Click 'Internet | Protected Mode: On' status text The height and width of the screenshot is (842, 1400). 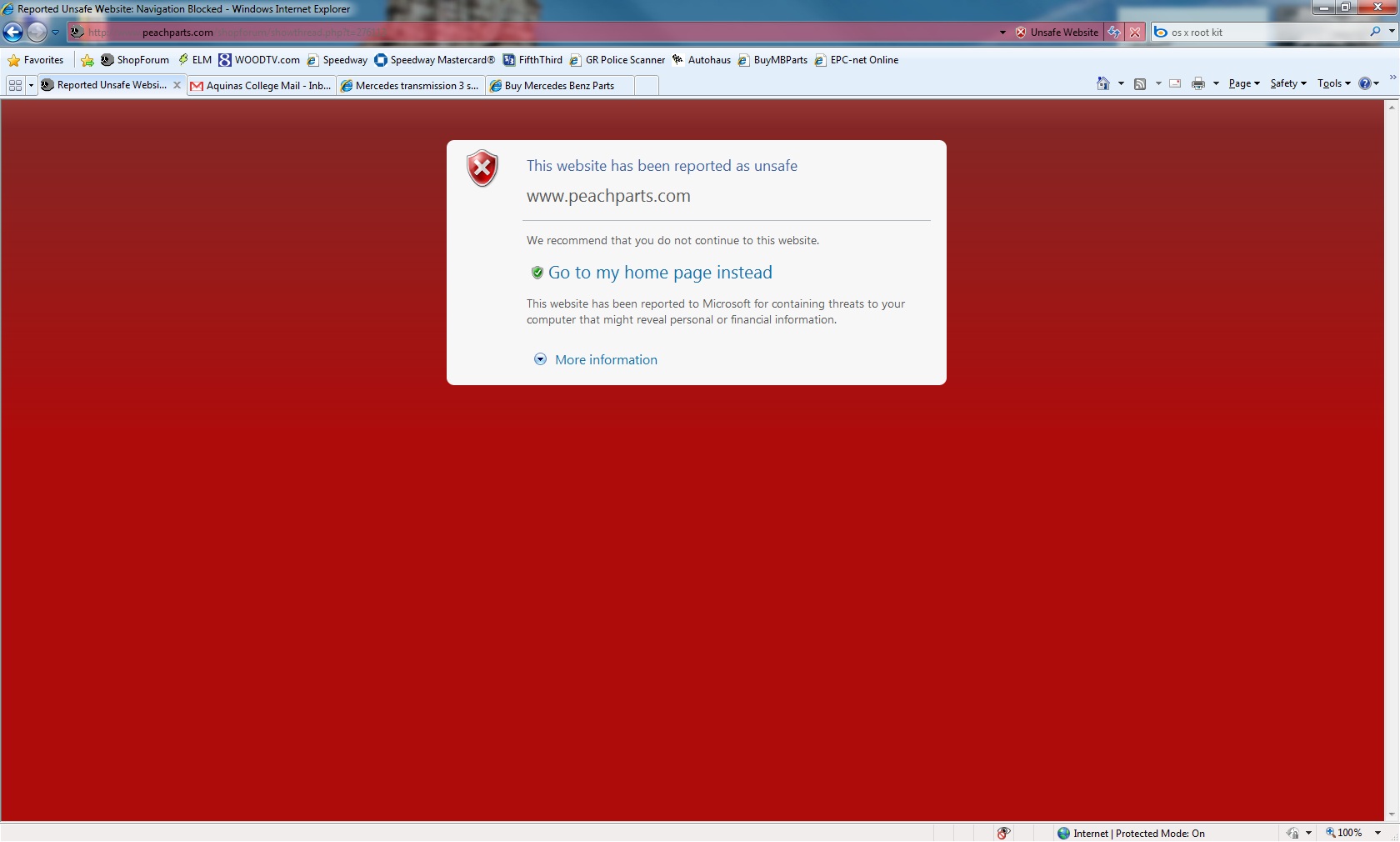pyautogui.click(x=1138, y=834)
